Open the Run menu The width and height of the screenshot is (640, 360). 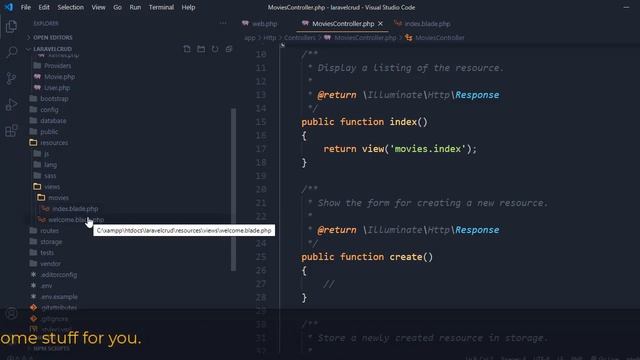click(x=135, y=7)
